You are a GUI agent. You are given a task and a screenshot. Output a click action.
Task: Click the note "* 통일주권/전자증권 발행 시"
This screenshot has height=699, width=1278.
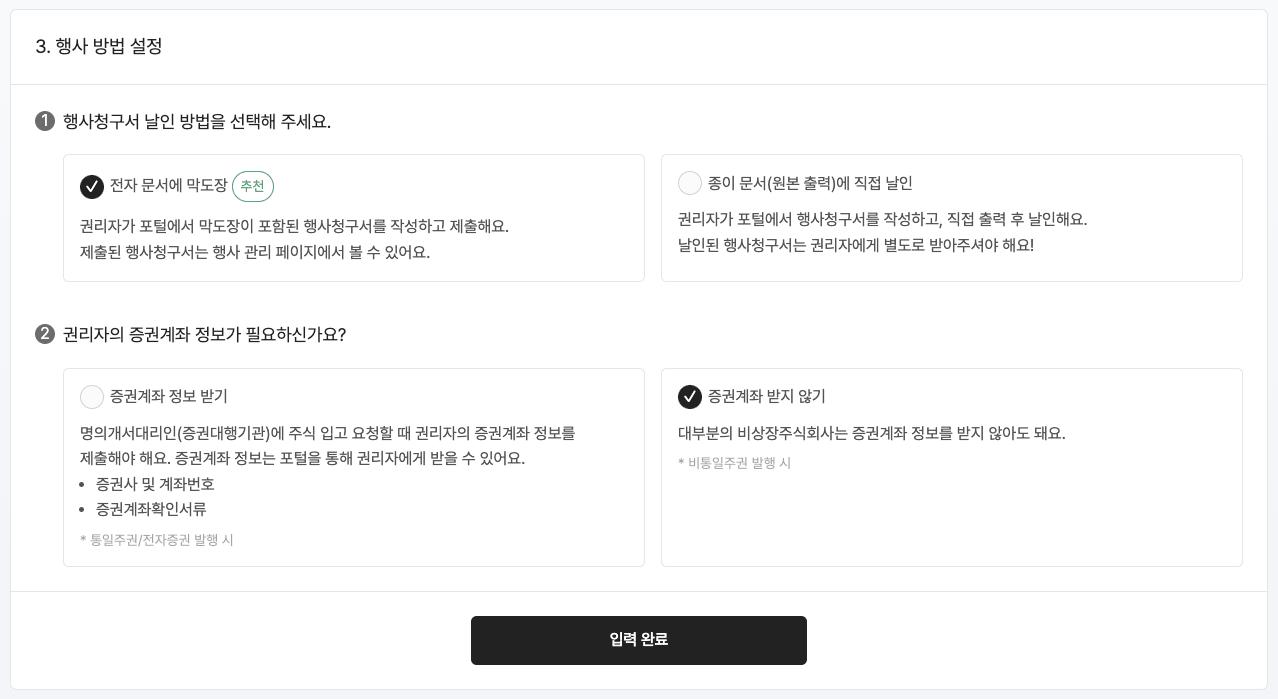click(x=157, y=540)
